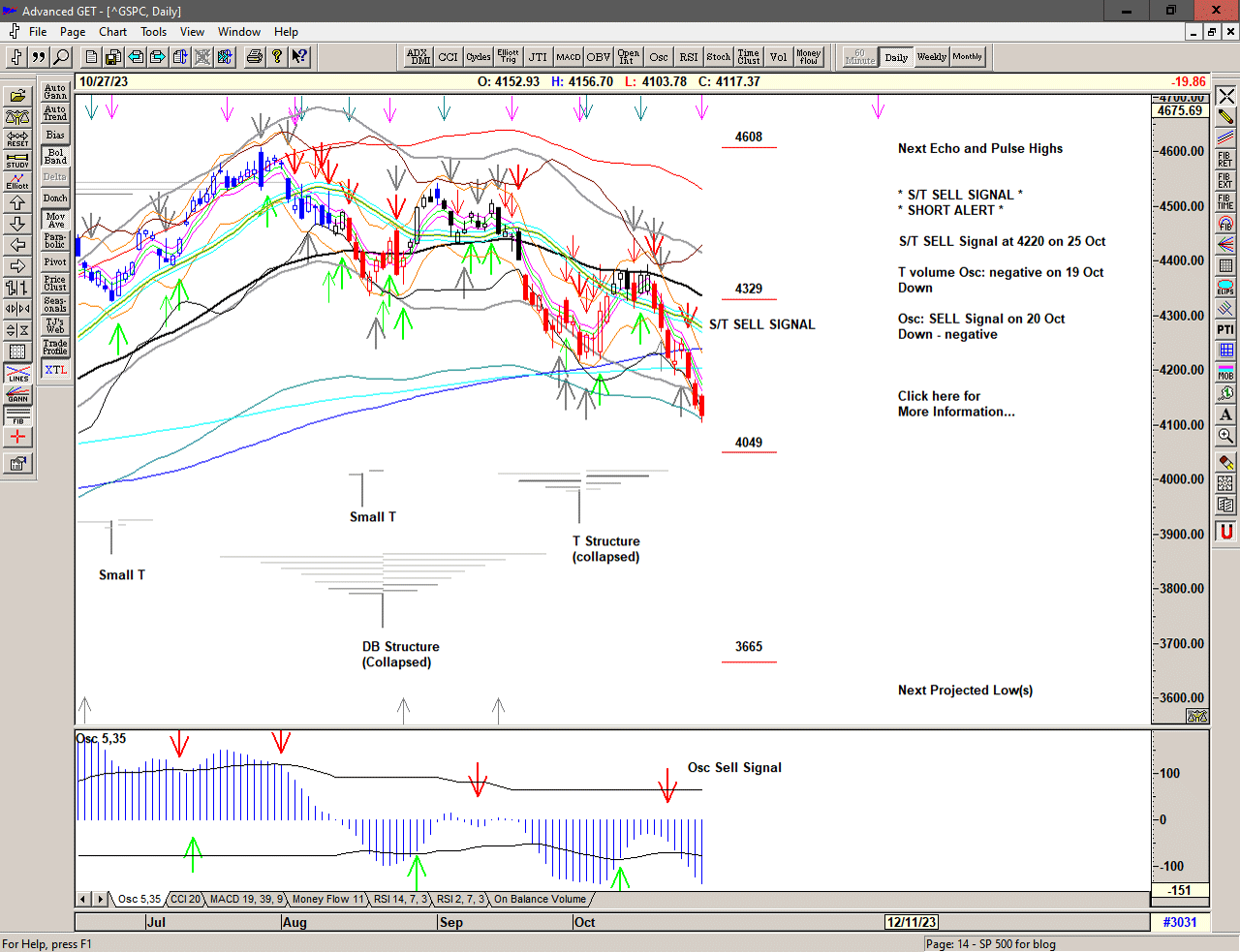1240x952 pixels.
Task: Pick the eraser tool in right toolbar
Action: 1225,463
